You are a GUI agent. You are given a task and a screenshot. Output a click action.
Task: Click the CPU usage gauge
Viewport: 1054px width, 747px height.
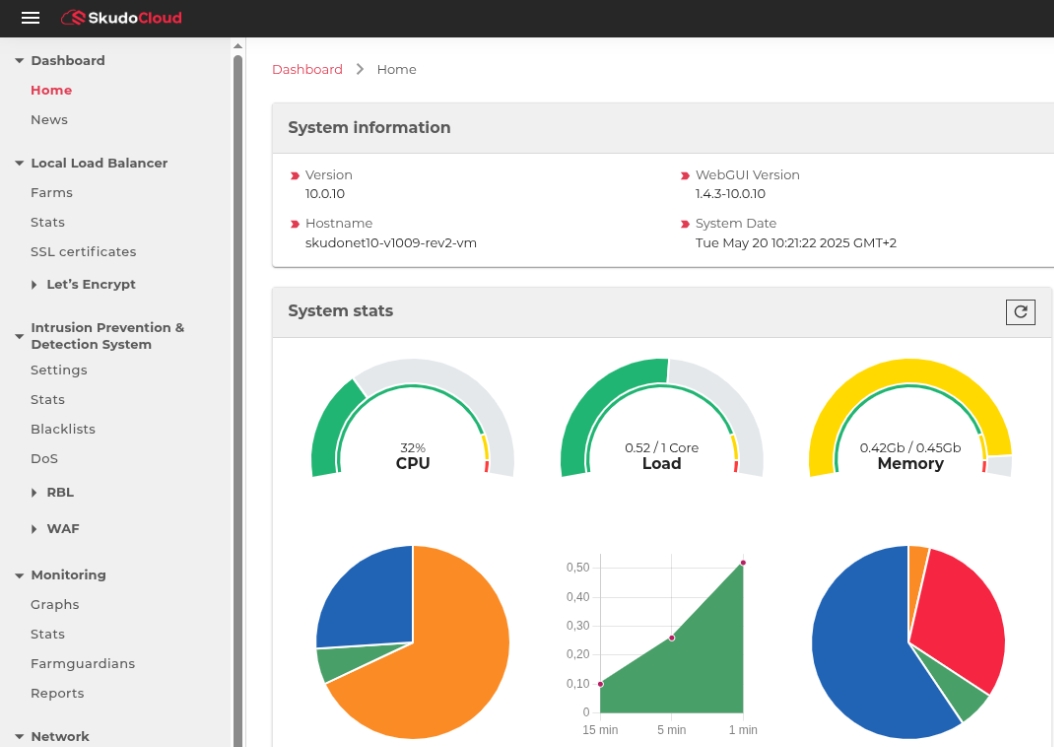(412, 420)
